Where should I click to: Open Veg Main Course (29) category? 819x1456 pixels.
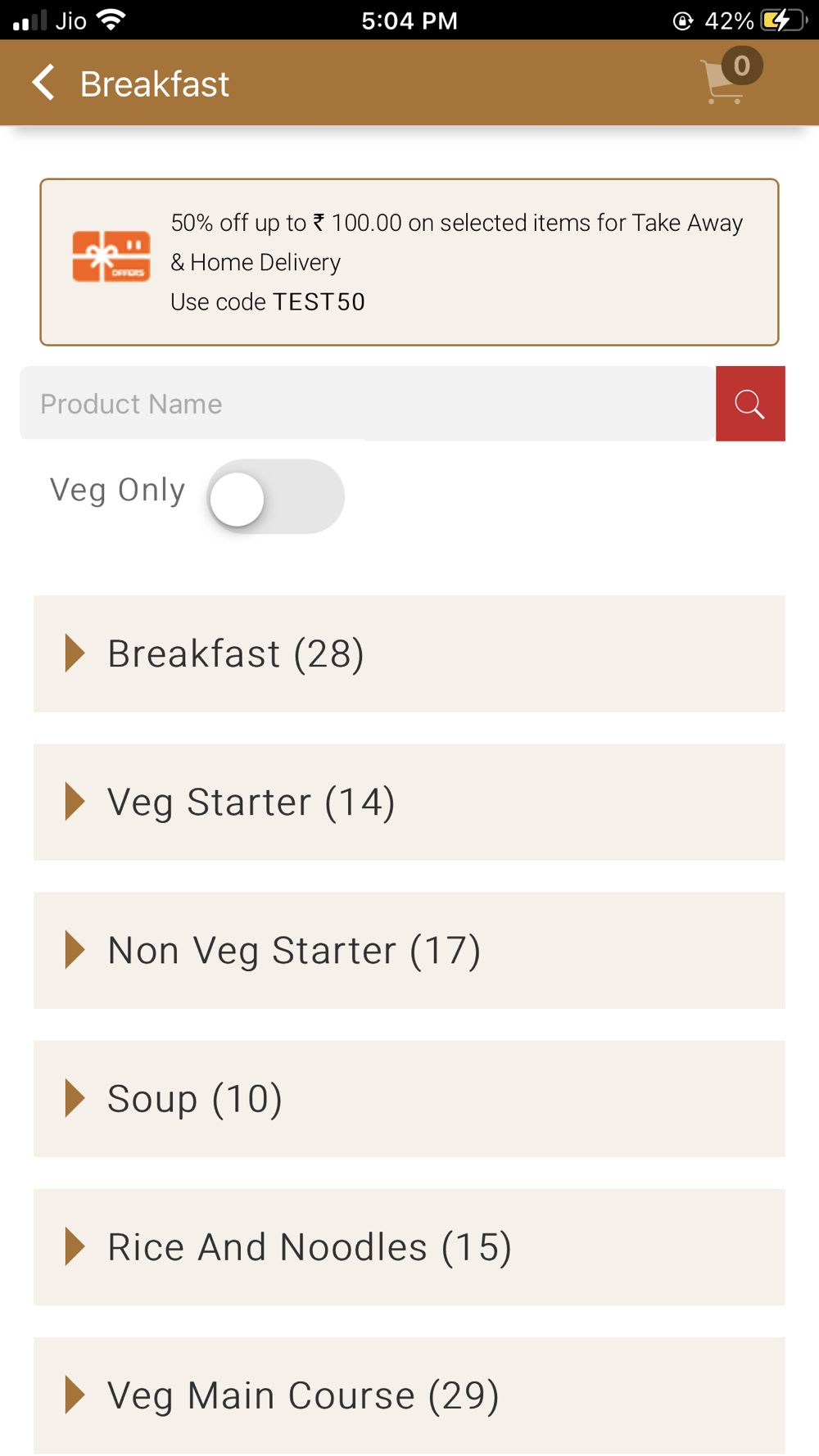[x=303, y=1395]
